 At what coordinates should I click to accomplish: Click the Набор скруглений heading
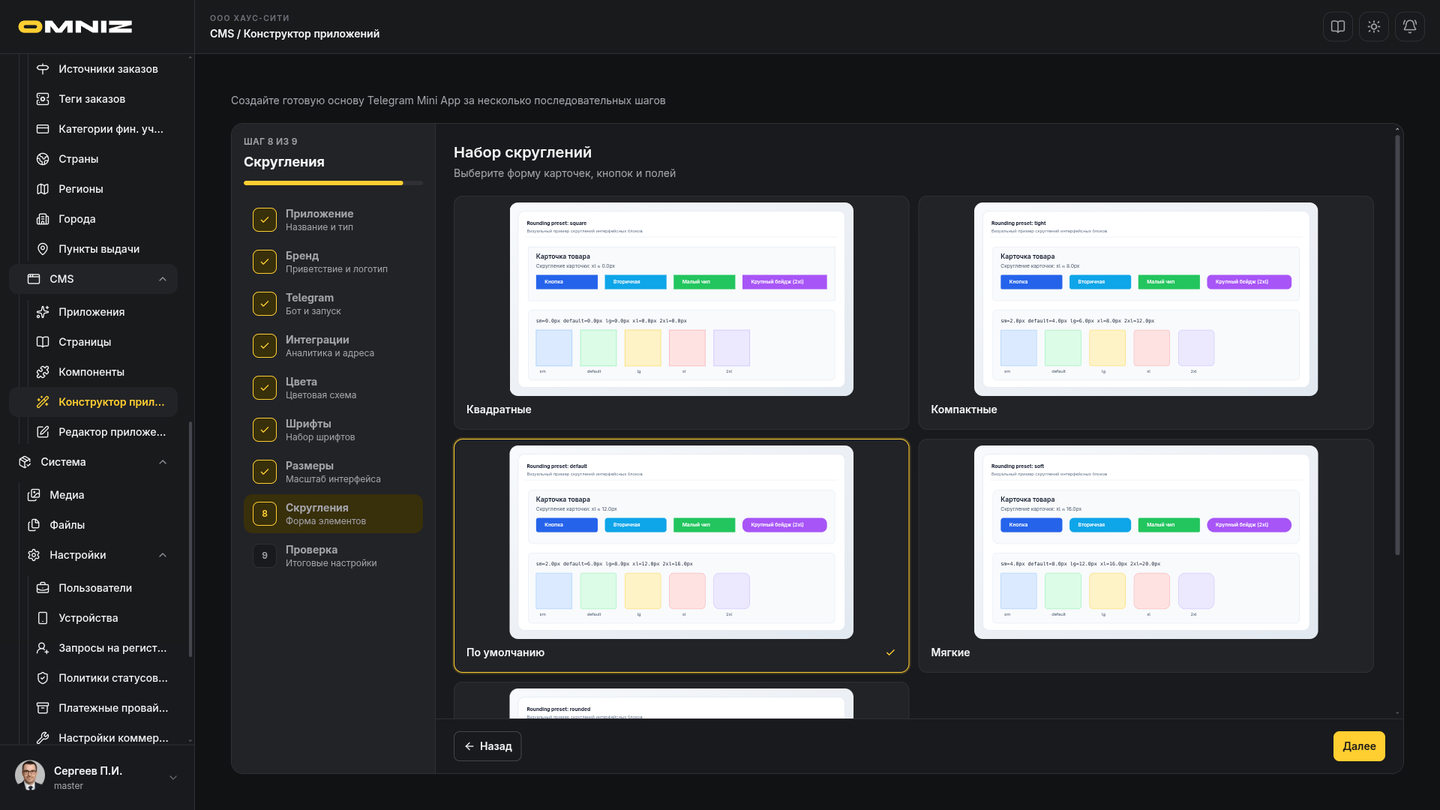point(523,152)
